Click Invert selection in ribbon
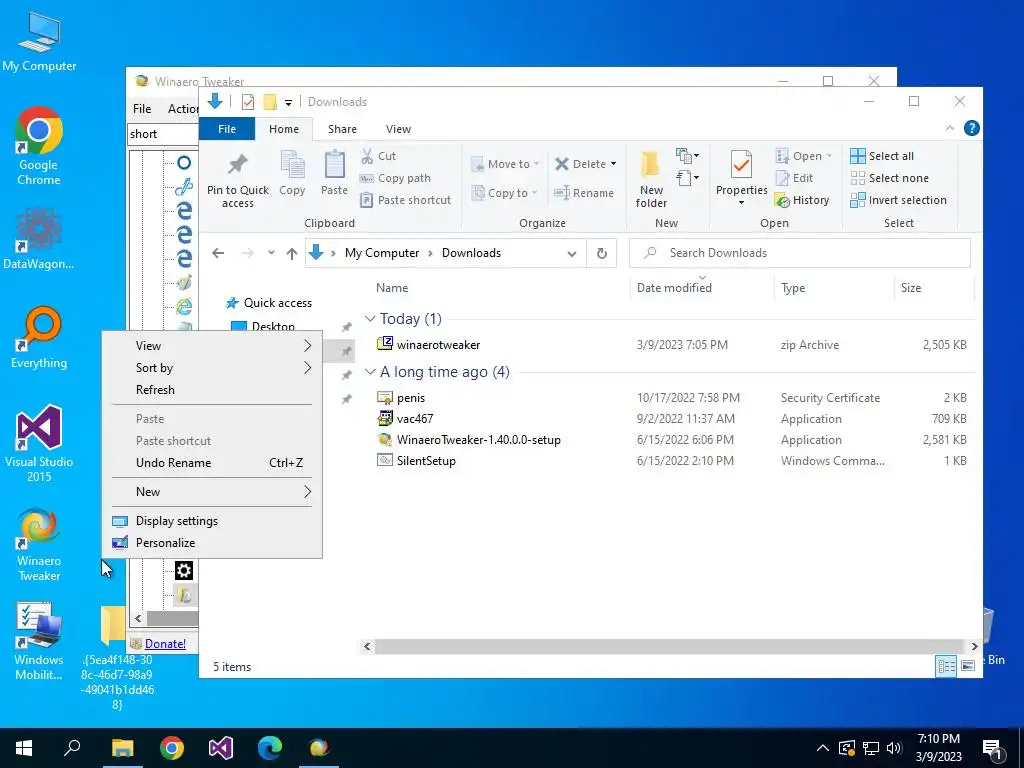 899,200
